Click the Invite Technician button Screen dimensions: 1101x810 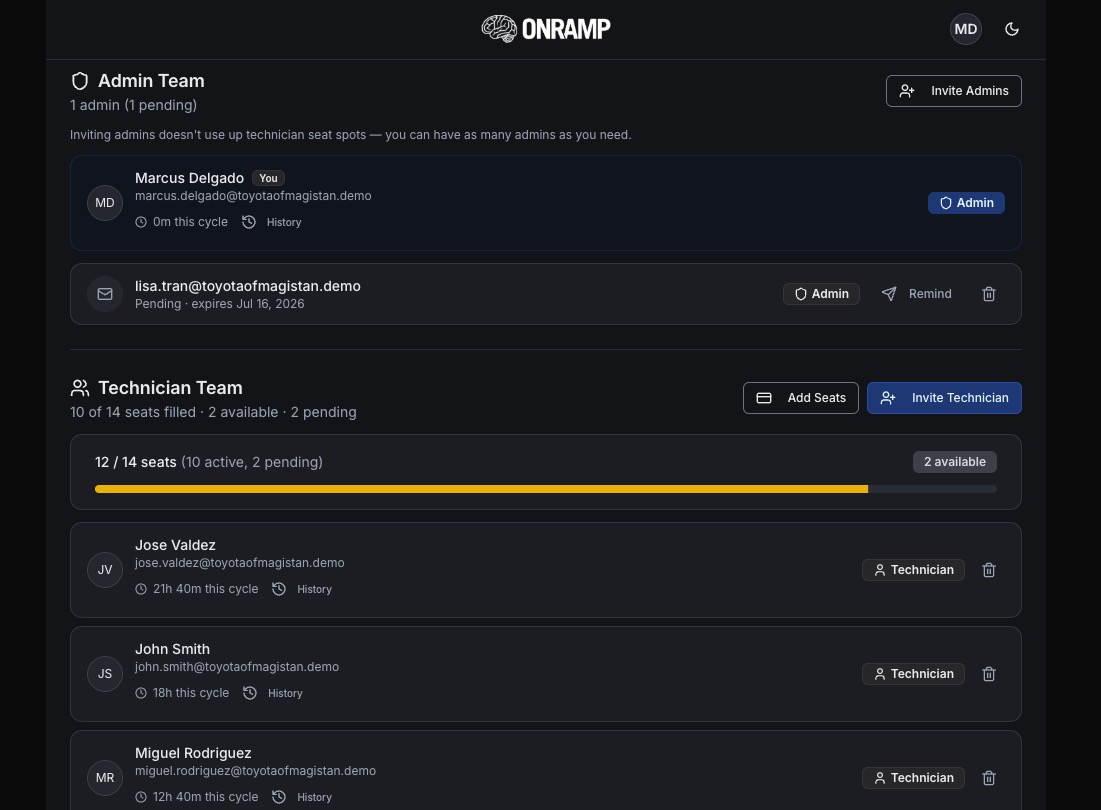tap(944, 398)
